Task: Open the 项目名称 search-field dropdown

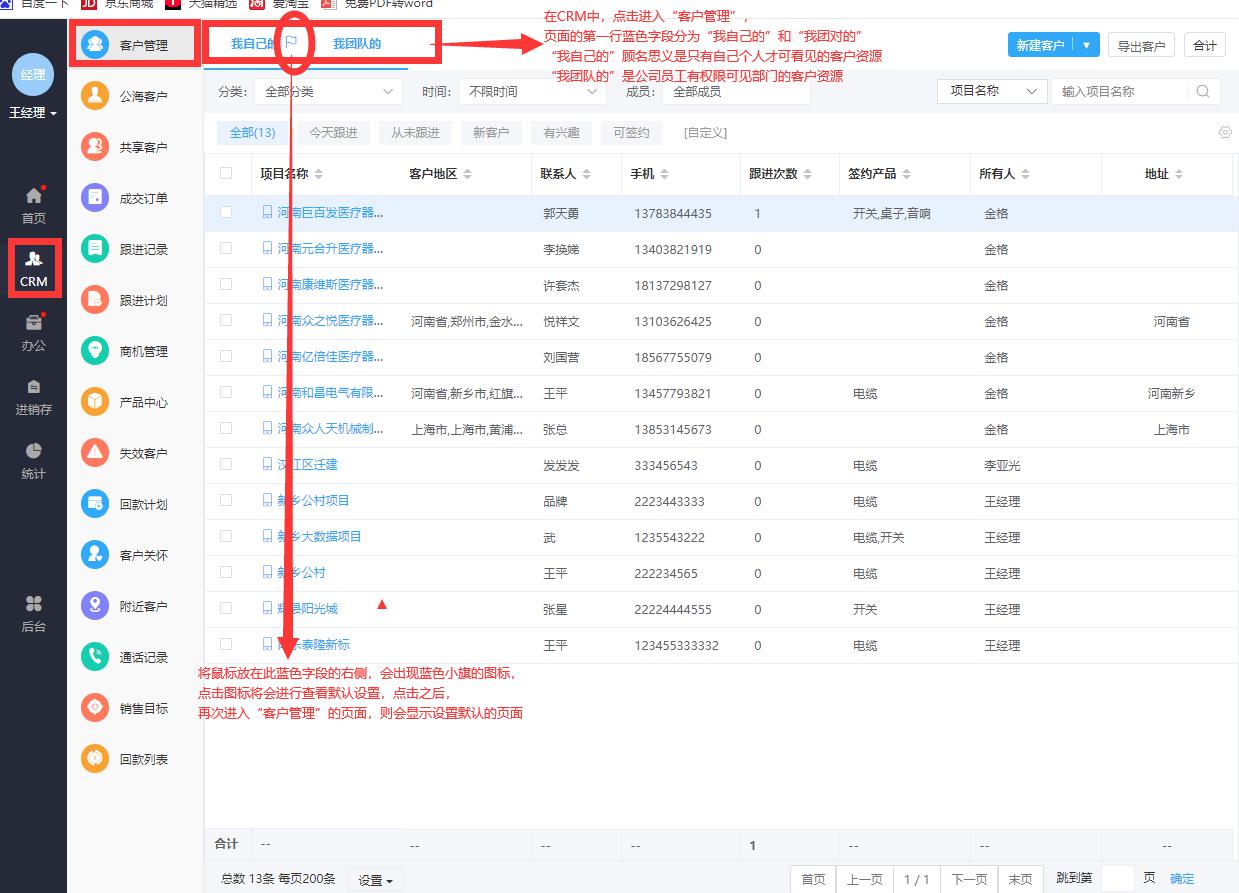Action: tap(992, 91)
